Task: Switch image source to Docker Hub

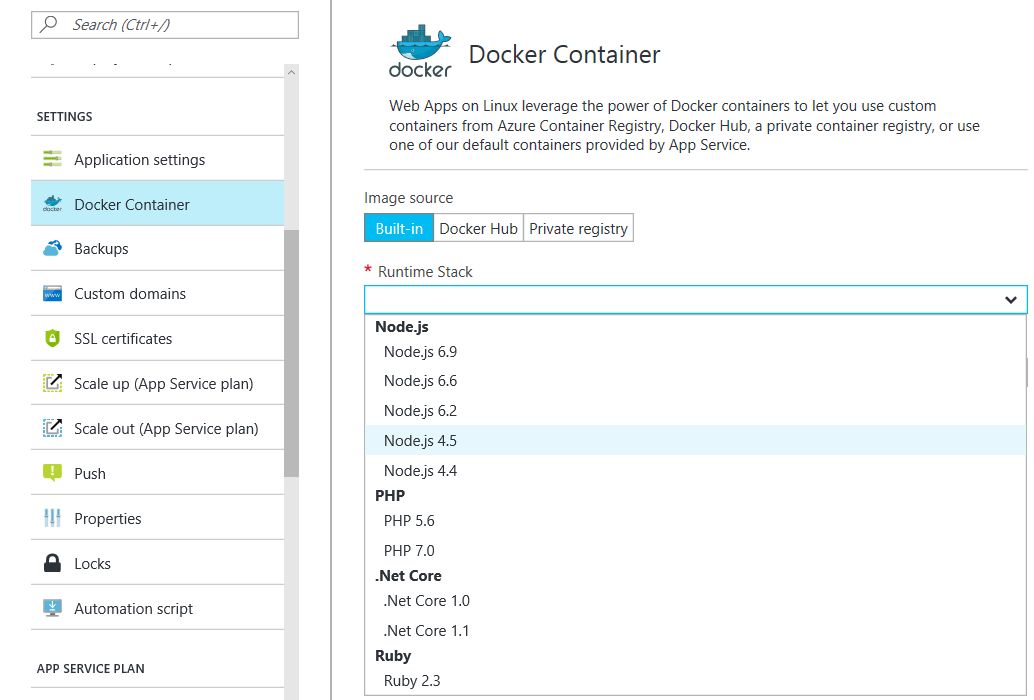Action: tap(478, 228)
